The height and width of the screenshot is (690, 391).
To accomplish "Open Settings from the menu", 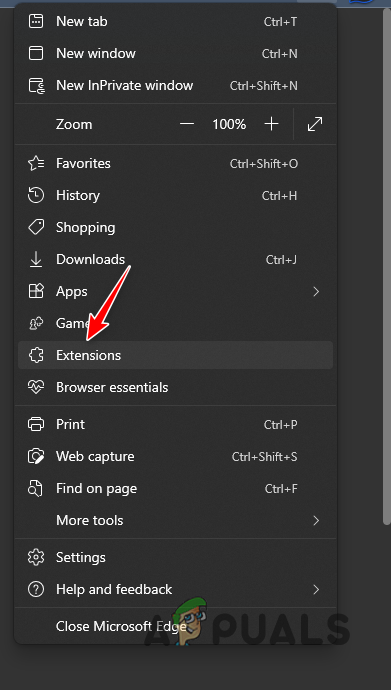I will tap(175, 558).
